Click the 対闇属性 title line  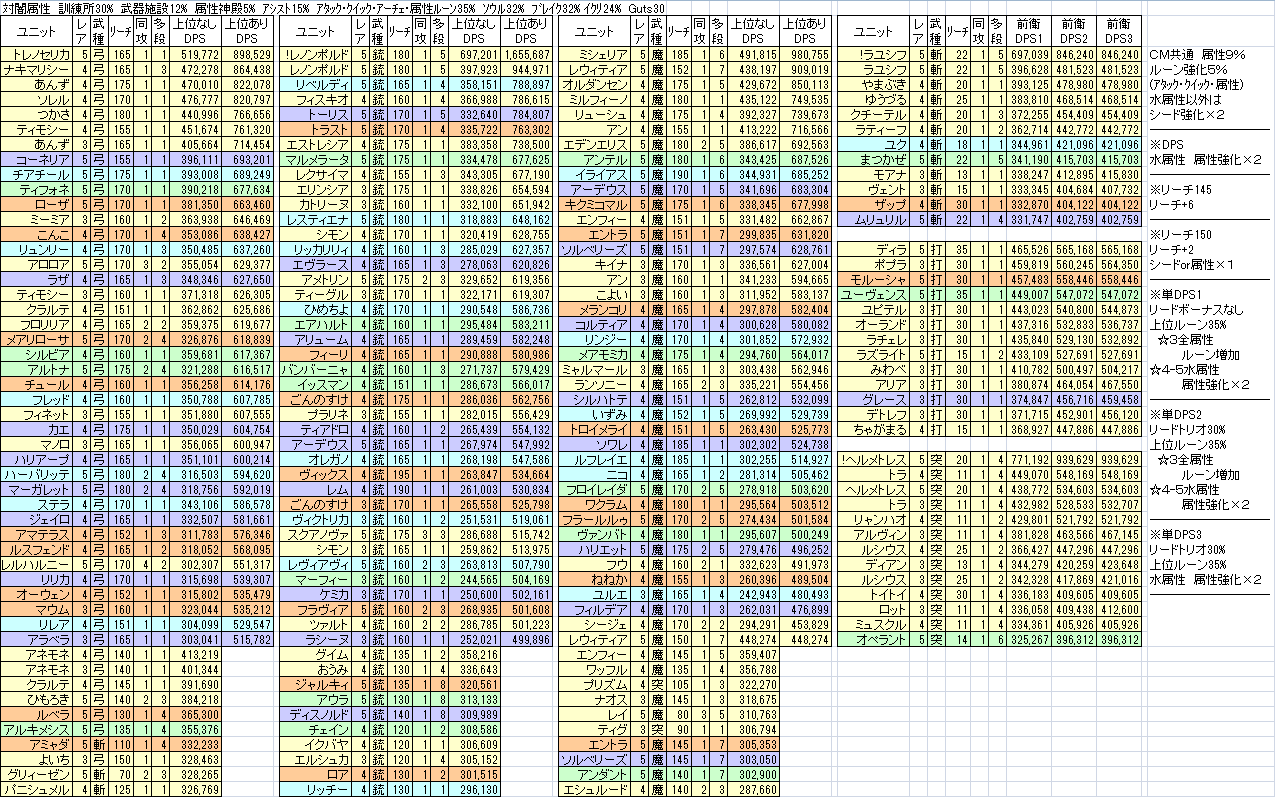click(335, 7)
